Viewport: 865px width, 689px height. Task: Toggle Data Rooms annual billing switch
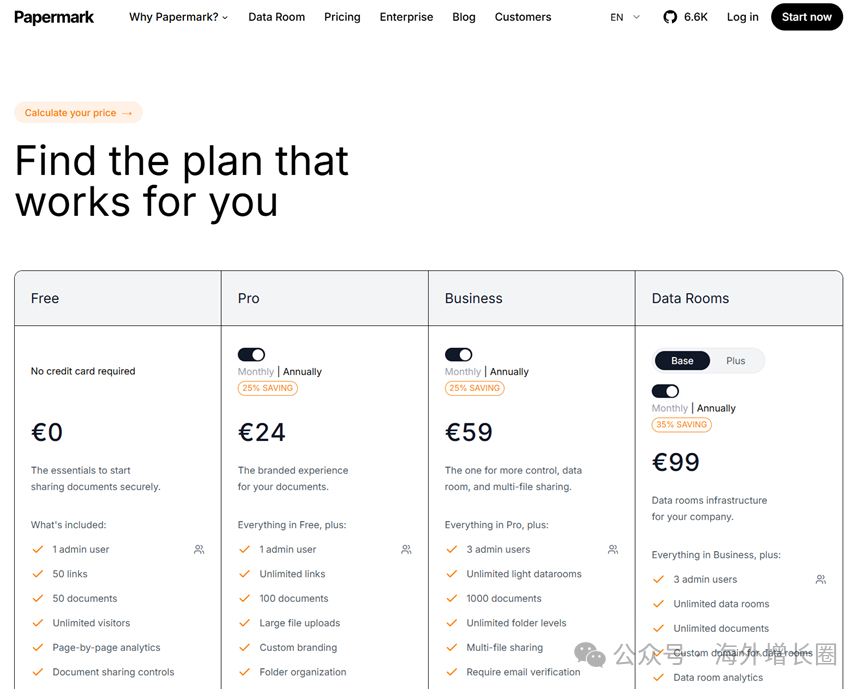point(665,391)
